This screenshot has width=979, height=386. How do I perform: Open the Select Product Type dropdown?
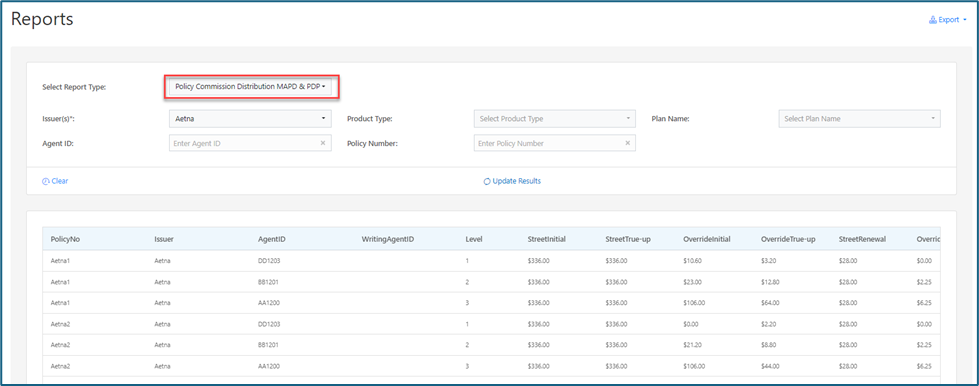[x=555, y=119]
